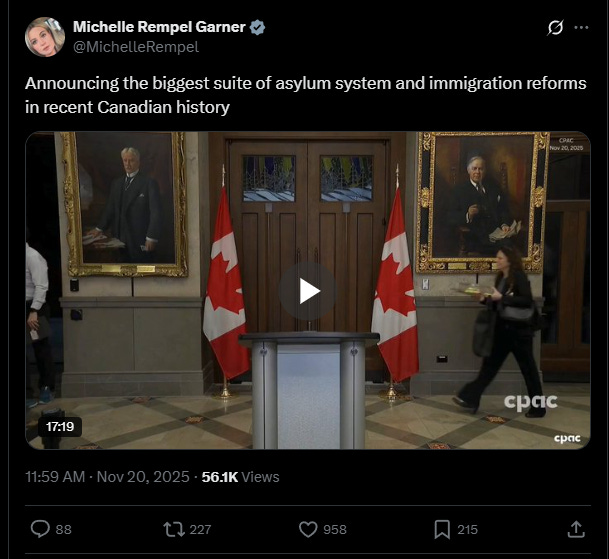Open the @MichelleRempel handle link
Screen dimensions: 609x559
click(136, 47)
